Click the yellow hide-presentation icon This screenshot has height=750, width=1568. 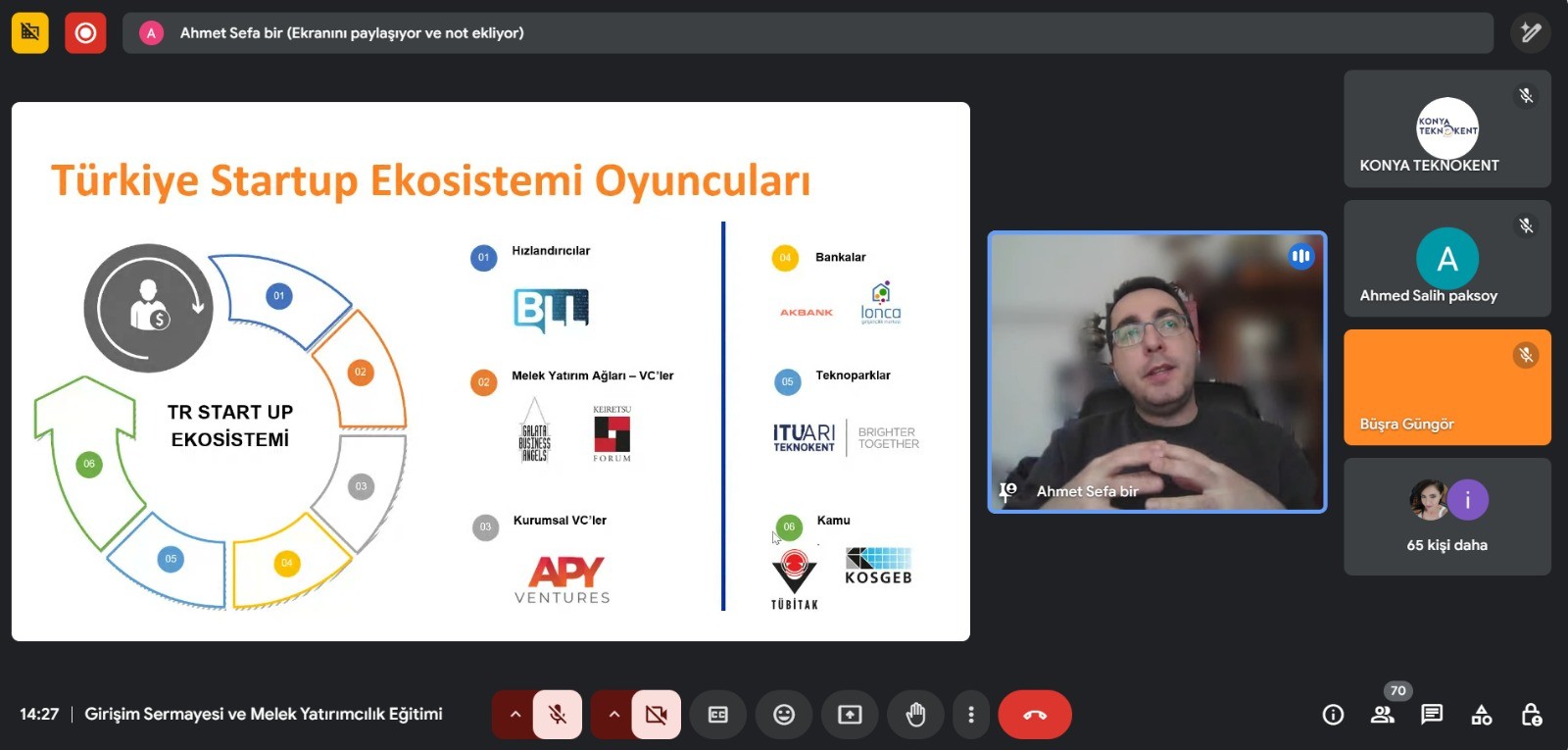(x=30, y=33)
